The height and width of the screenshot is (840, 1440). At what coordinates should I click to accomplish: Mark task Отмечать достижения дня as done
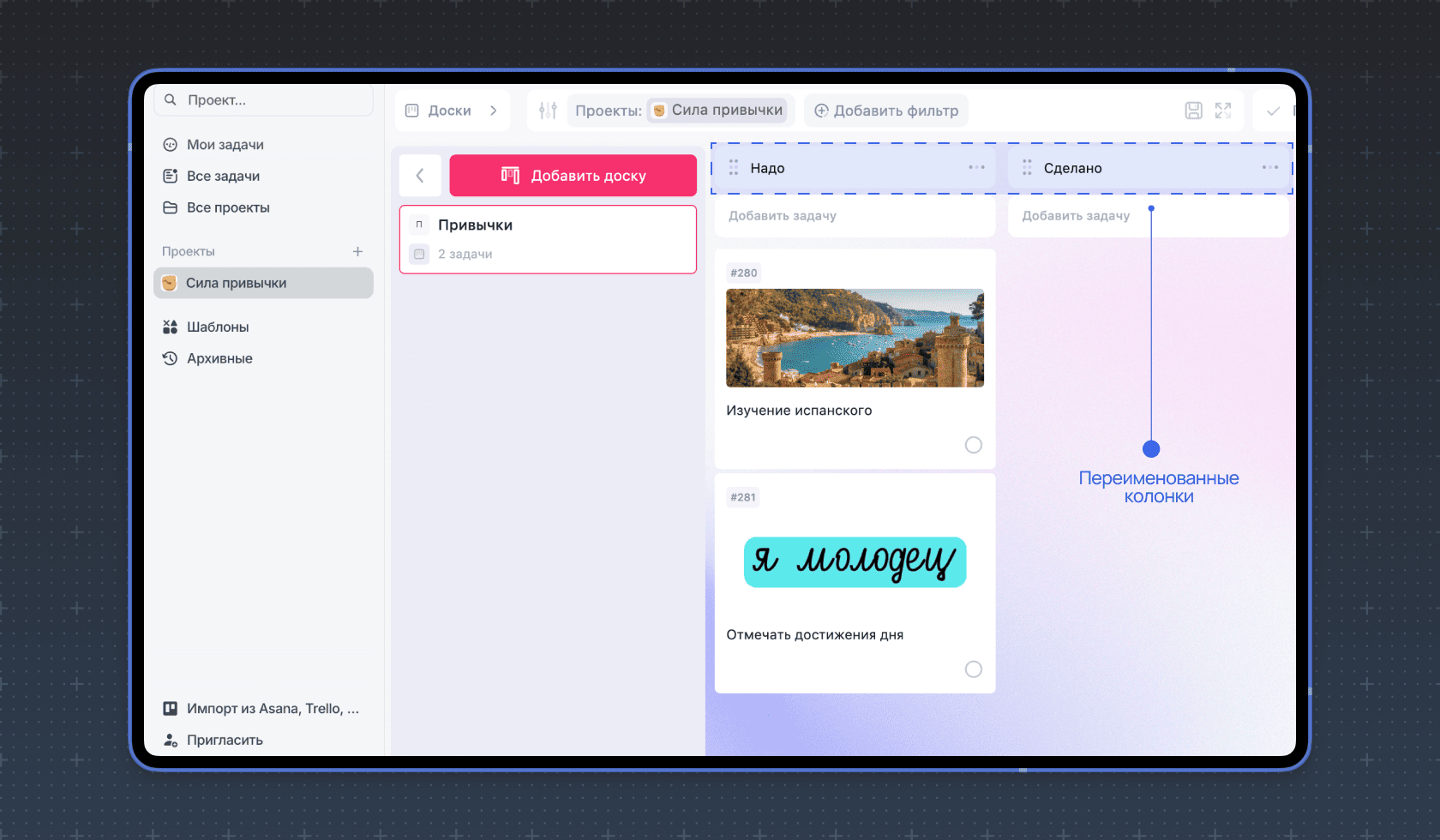coord(973,669)
